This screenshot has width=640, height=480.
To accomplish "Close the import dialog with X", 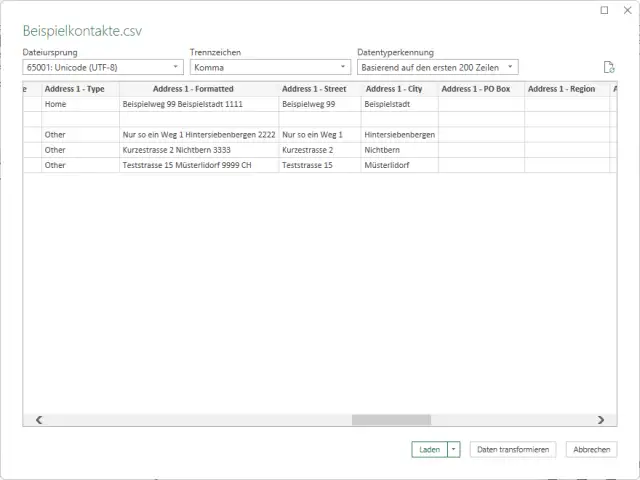I will [625, 10].
